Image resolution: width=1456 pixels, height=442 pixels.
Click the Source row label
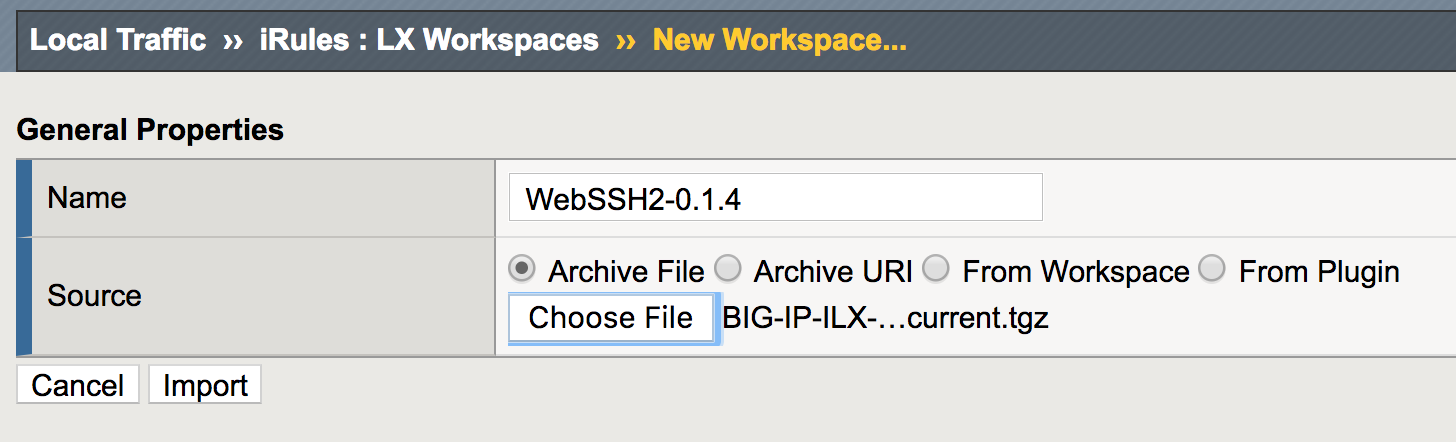coord(95,296)
